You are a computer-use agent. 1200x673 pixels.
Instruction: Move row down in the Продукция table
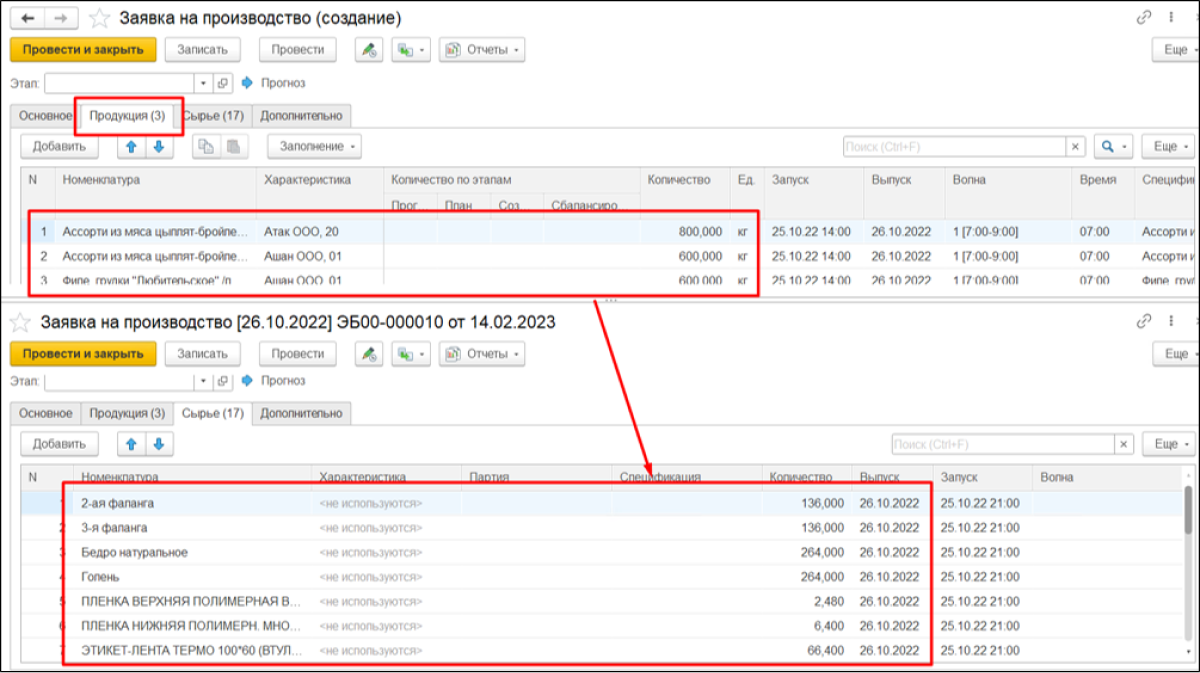tap(158, 147)
